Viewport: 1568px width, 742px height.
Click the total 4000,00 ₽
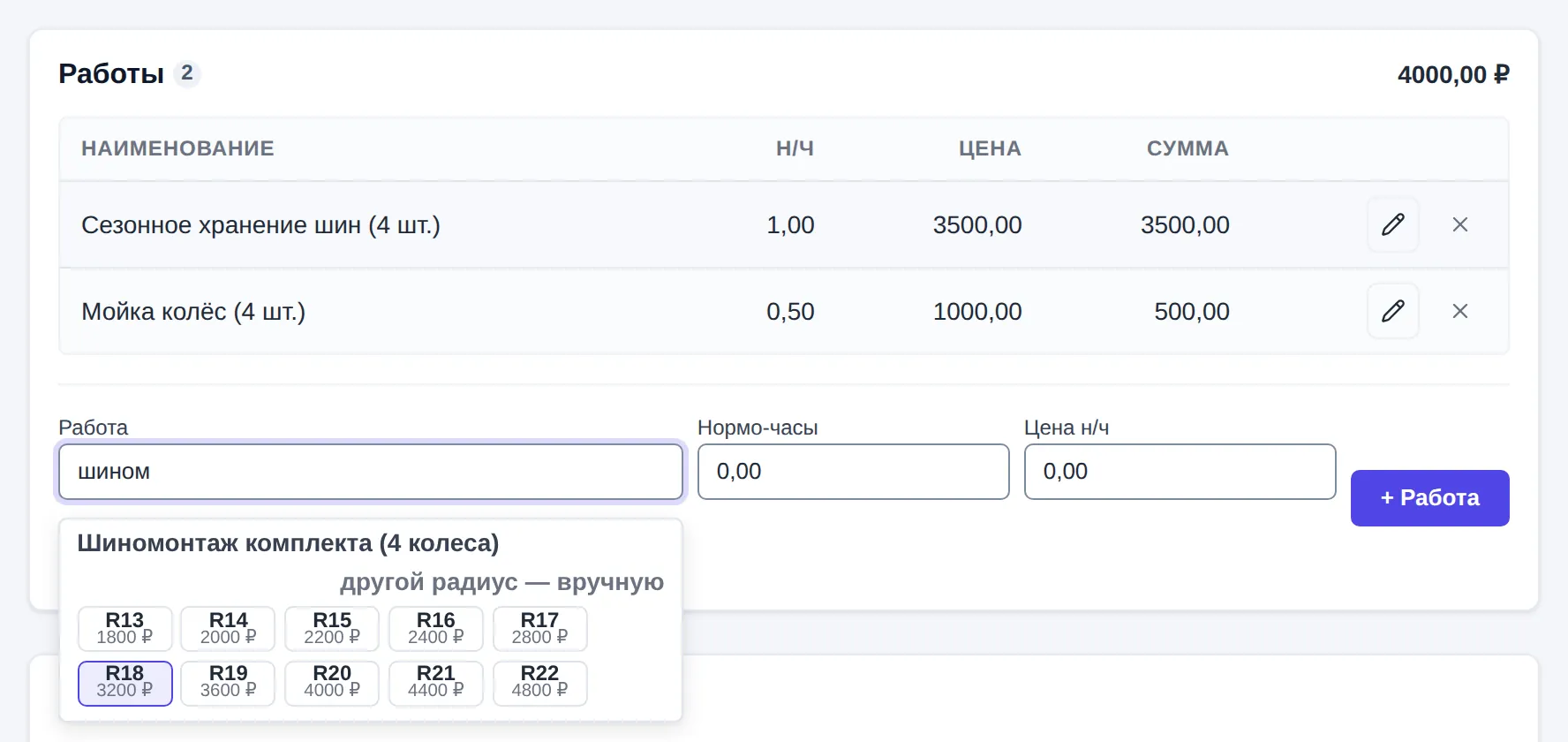[1453, 75]
